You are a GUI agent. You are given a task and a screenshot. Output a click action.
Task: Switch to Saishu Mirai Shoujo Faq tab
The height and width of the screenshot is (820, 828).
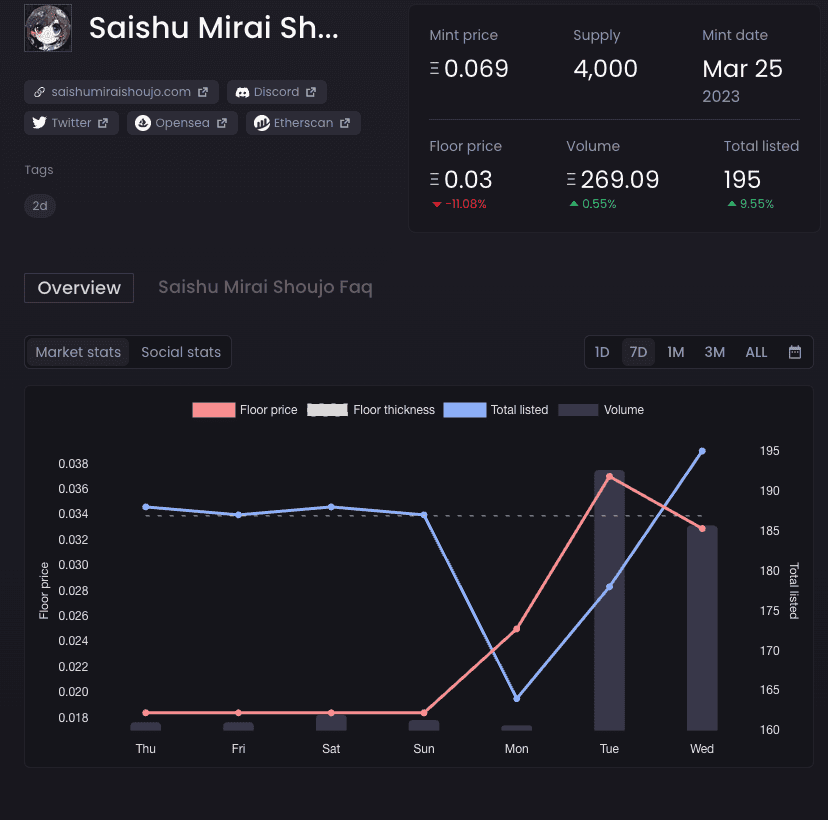265,287
